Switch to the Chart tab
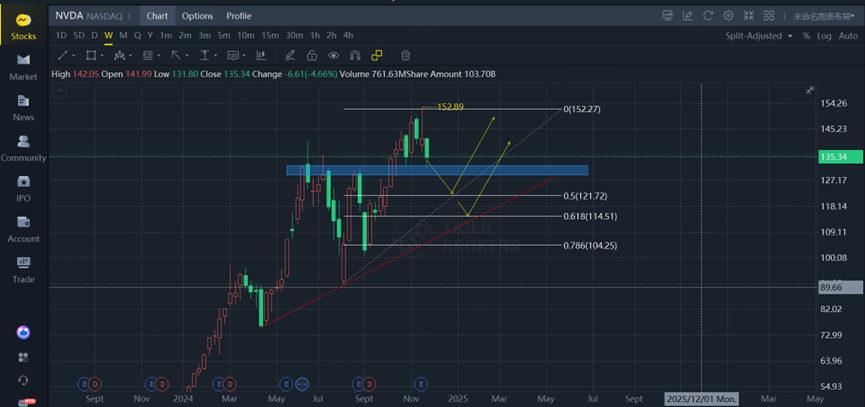This screenshot has width=865, height=407. [157, 16]
